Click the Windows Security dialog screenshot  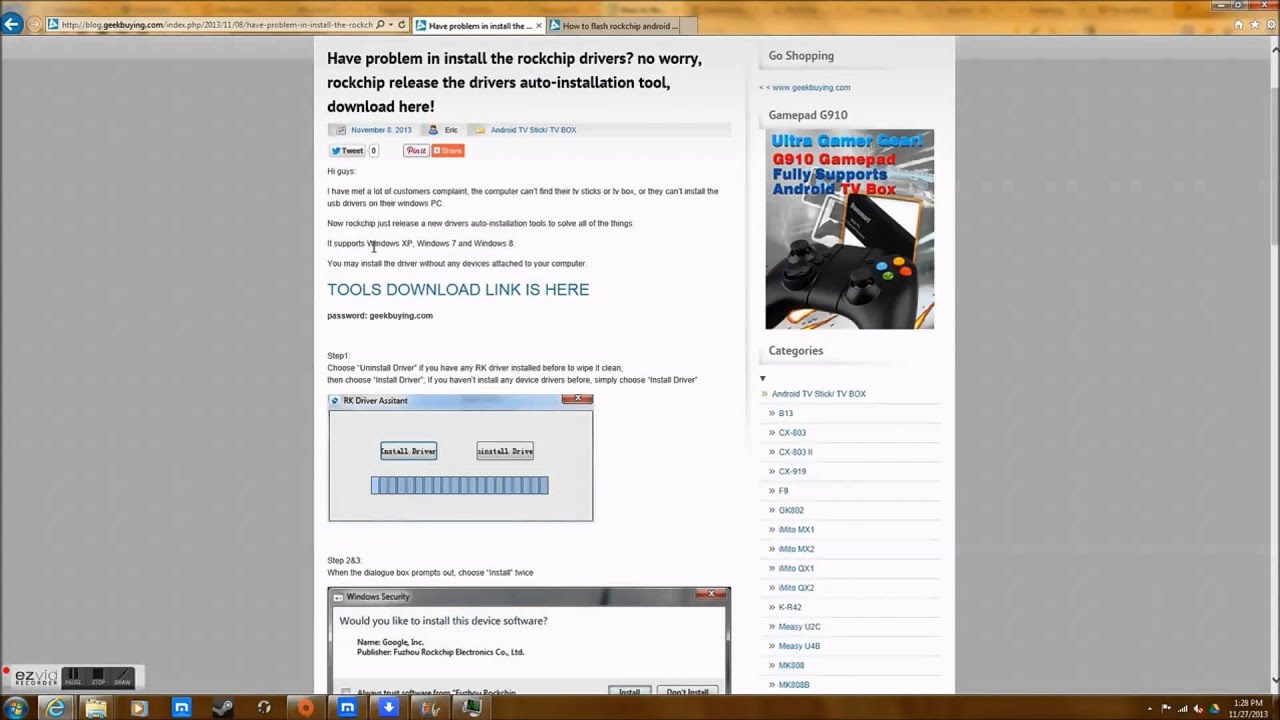[529, 641]
